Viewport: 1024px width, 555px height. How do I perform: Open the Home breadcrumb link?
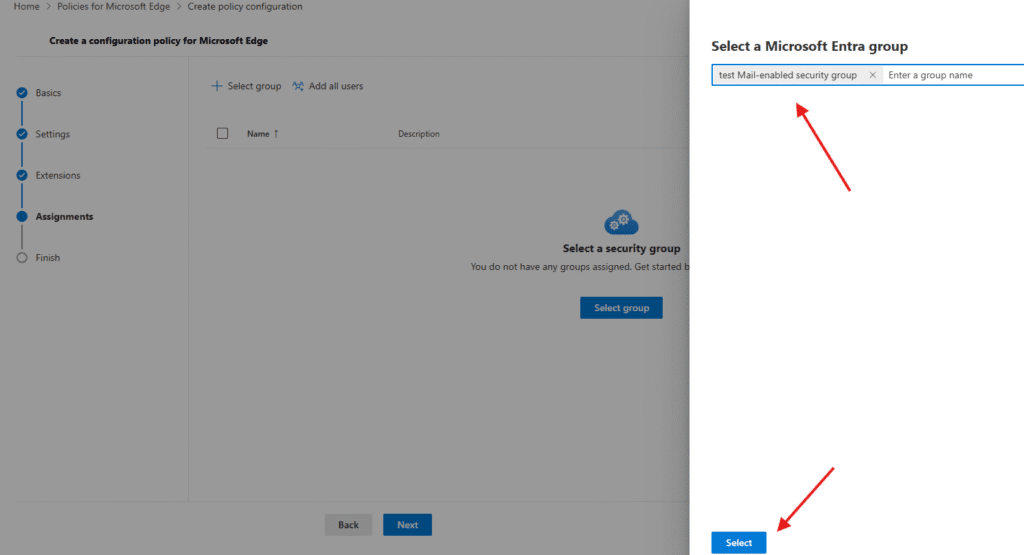[26, 7]
